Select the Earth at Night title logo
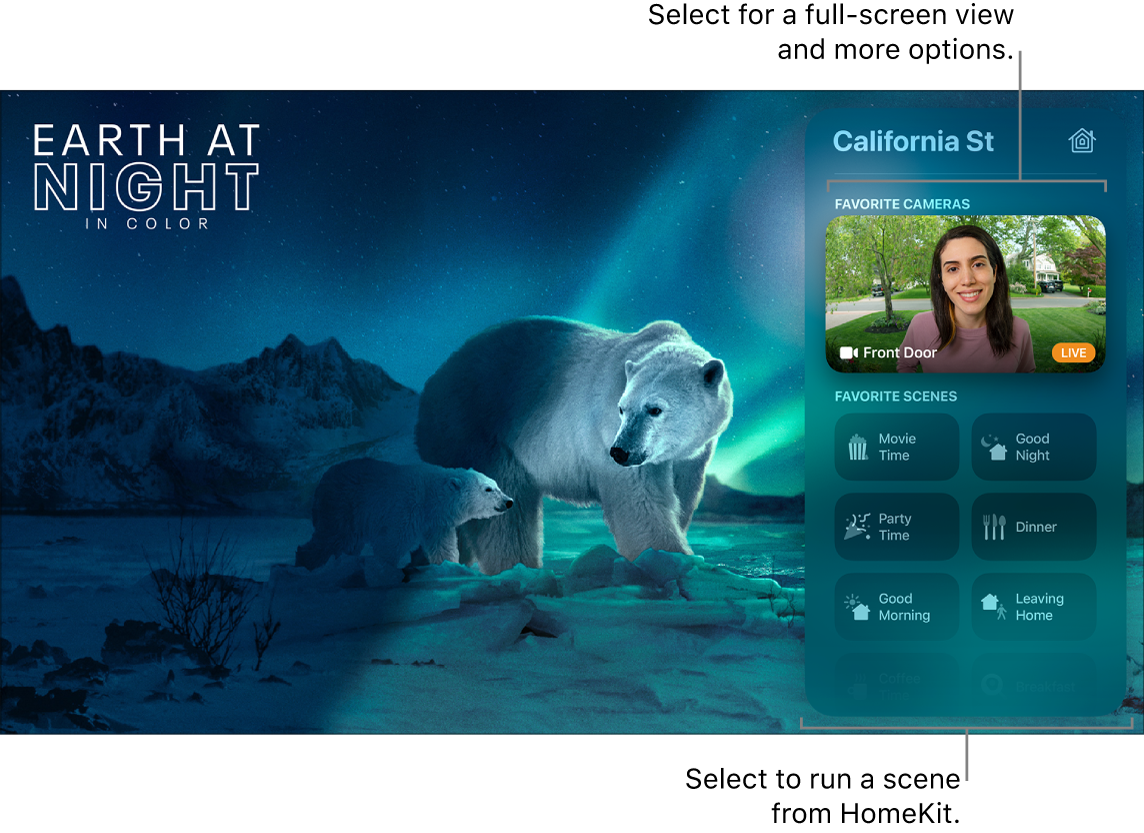Screen dimensions: 1144x833 pos(146,177)
